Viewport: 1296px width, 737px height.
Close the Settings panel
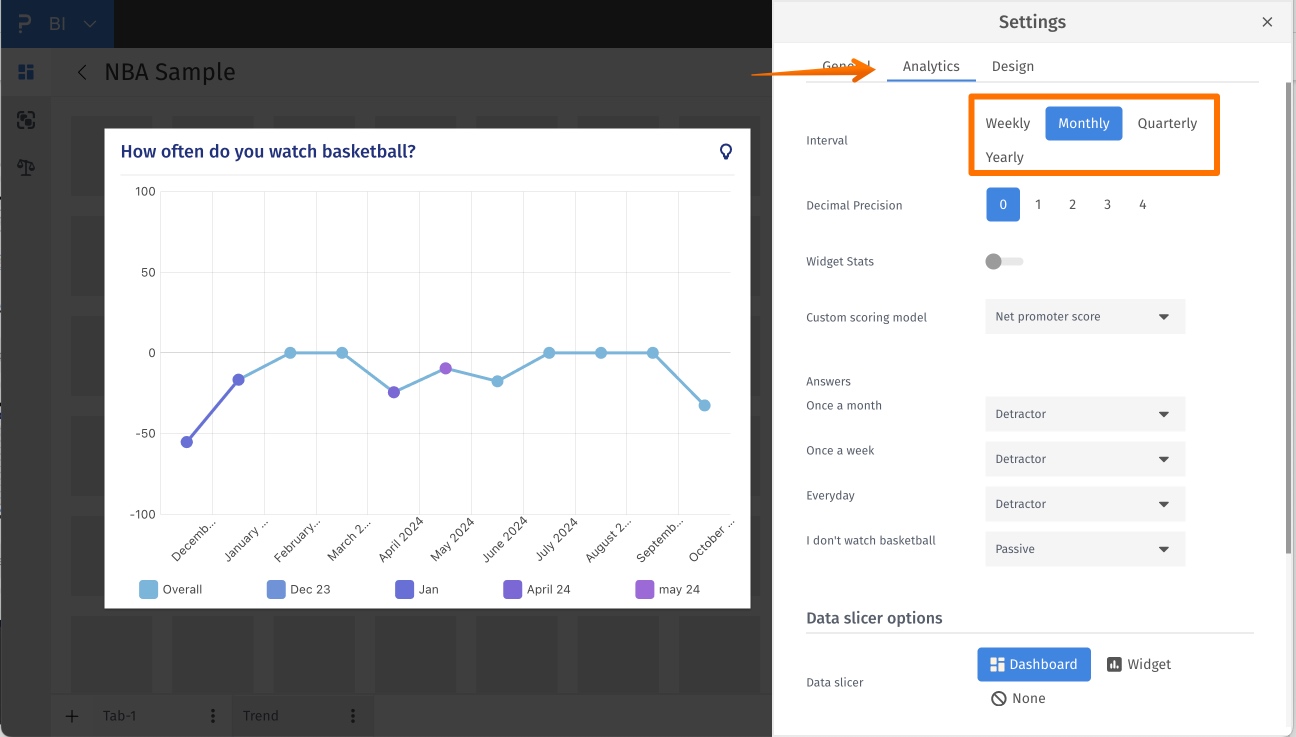[1267, 22]
